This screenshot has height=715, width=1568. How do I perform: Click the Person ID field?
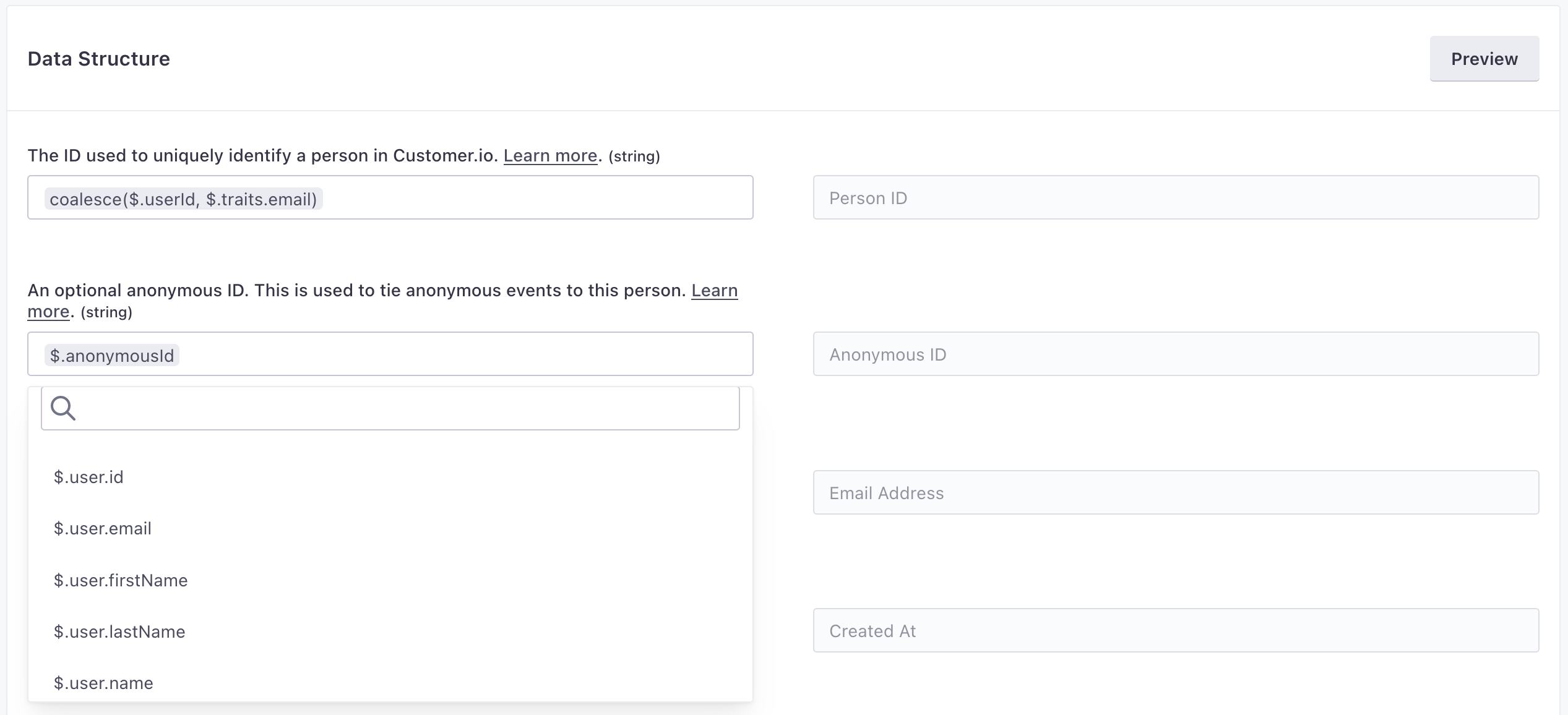(x=1176, y=198)
